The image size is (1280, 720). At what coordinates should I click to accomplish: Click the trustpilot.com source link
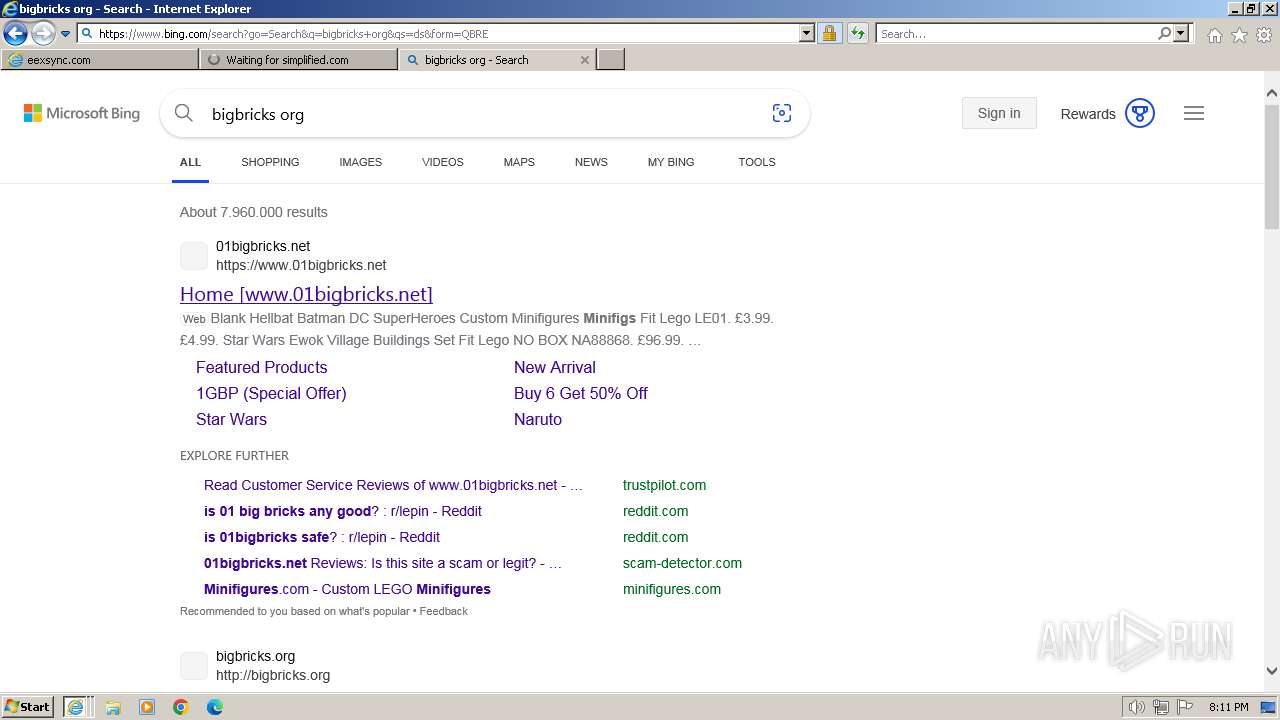point(664,485)
